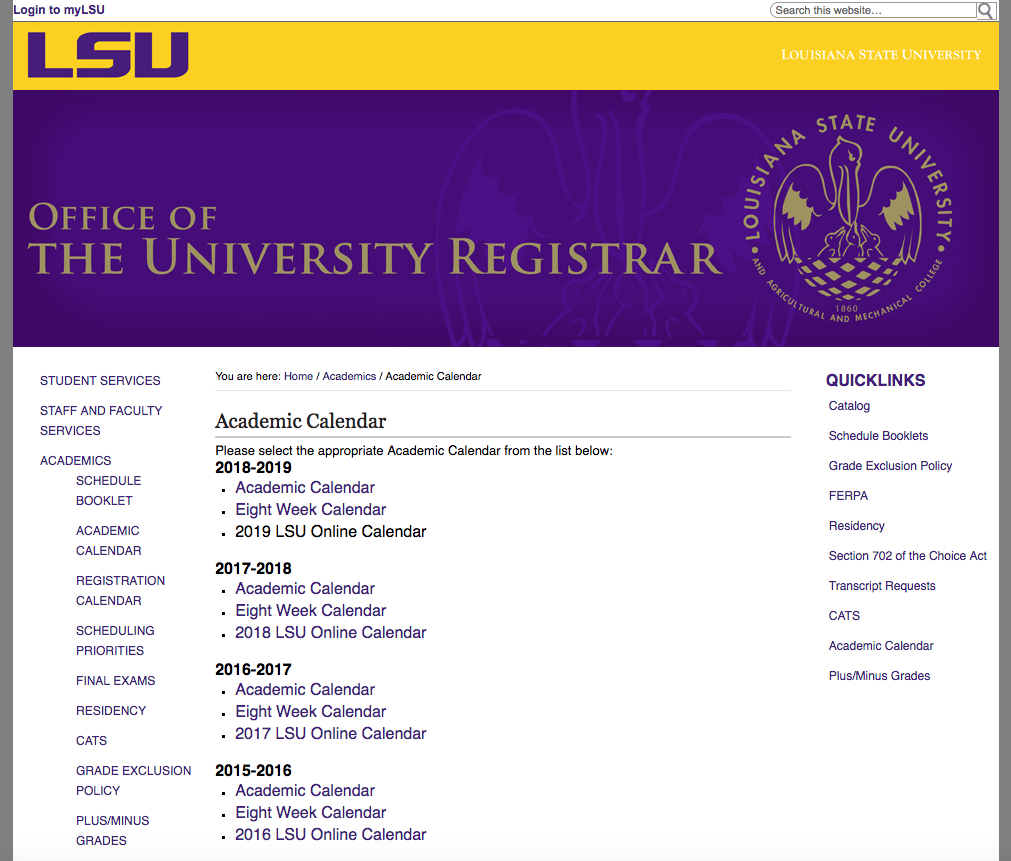
Task: Open 2016 LSU Online Calendar
Action: 331,835
